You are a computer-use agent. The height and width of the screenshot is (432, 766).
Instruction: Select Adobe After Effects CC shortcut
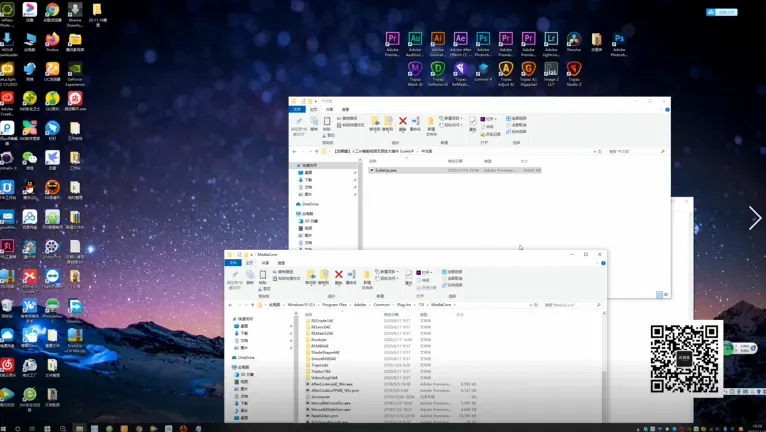tap(460, 43)
